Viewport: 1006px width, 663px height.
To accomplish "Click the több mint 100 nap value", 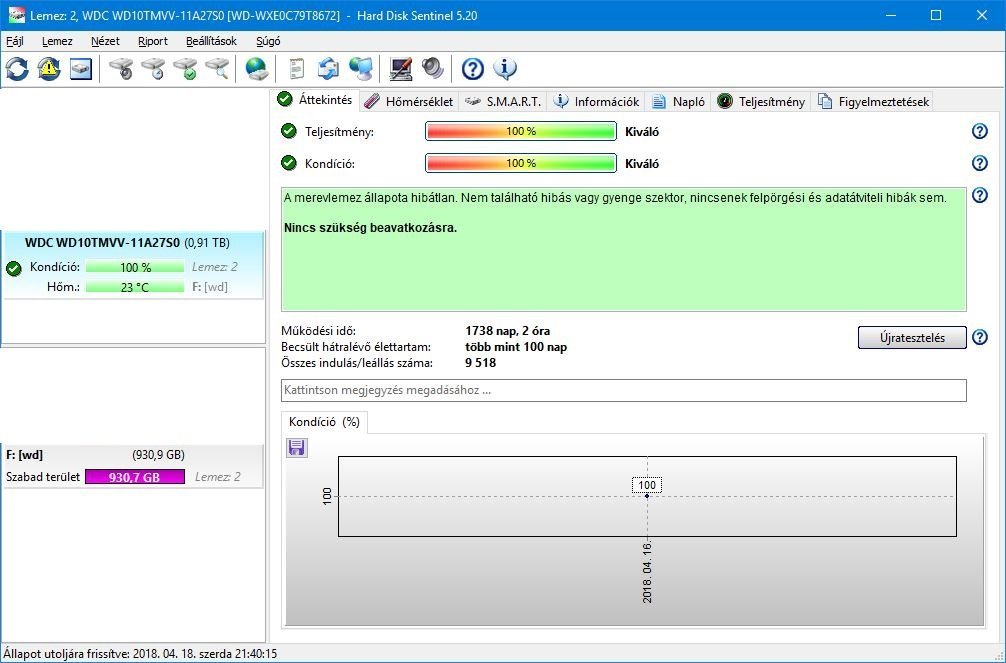I will click(516, 347).
